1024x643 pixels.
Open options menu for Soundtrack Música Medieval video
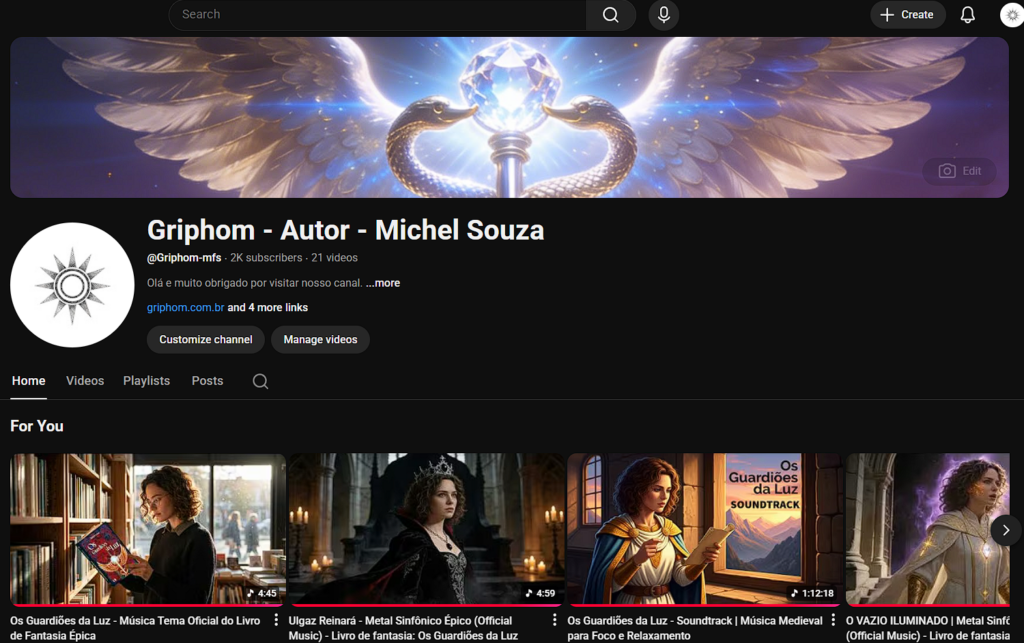pyautogui.click(x=833, y=620)
